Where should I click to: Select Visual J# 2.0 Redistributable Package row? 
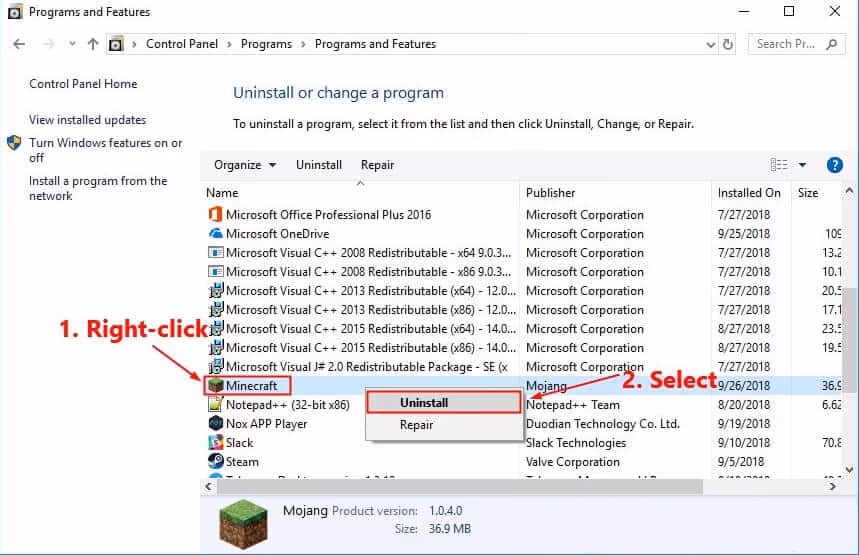pos(523,367)
